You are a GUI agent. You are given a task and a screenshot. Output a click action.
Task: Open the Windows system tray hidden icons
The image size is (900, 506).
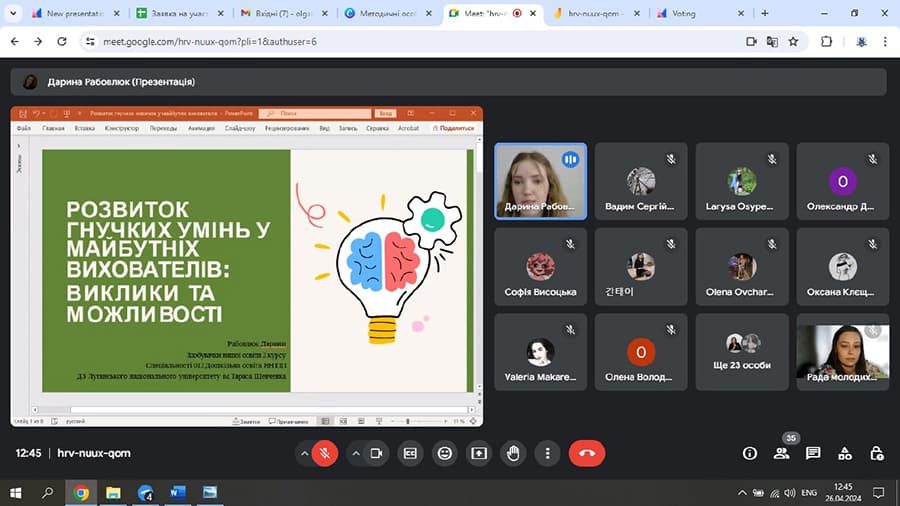742,493
